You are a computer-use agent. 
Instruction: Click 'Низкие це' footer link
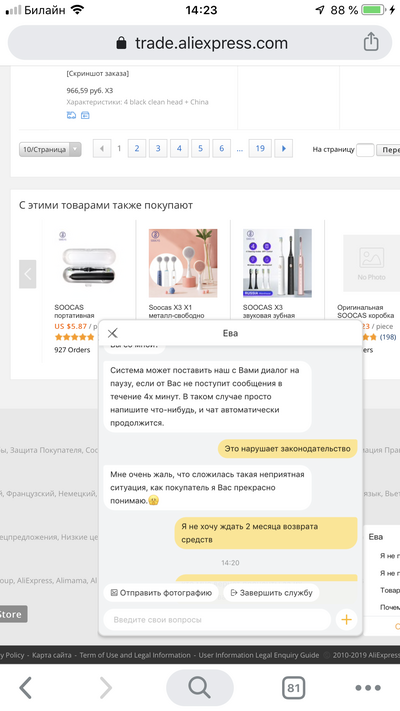click(x=79, y=537)
